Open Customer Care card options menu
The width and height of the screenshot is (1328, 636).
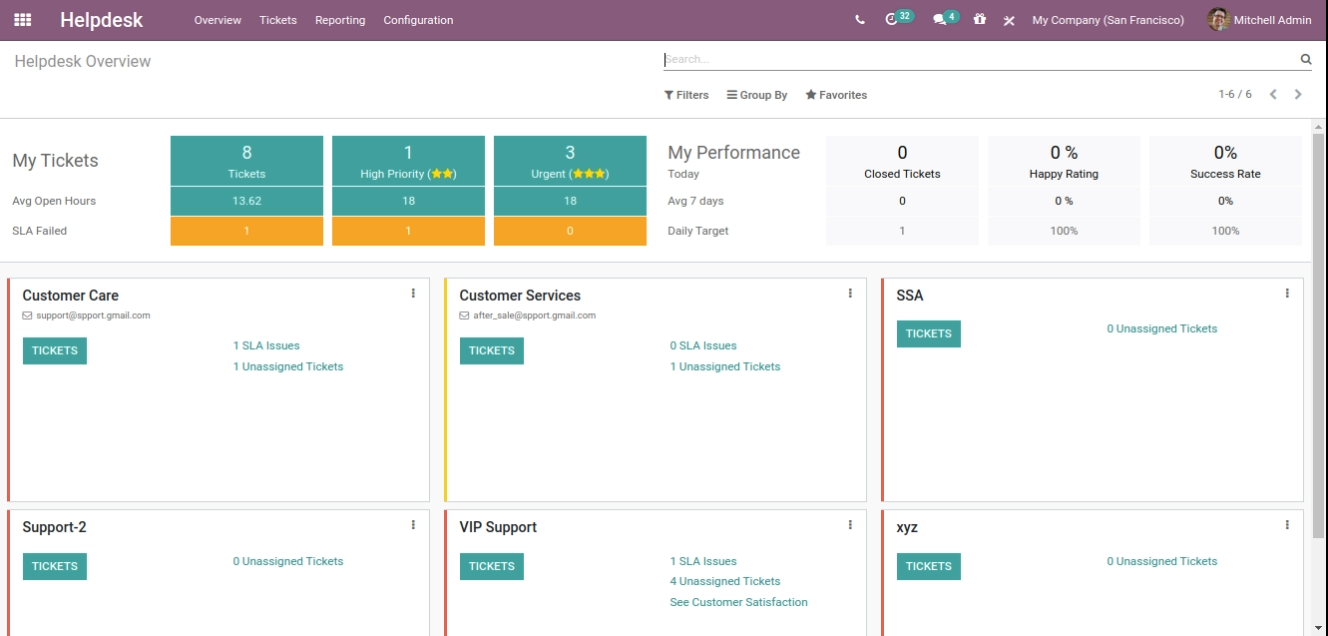pyautogui.click(x=413, y=294)
